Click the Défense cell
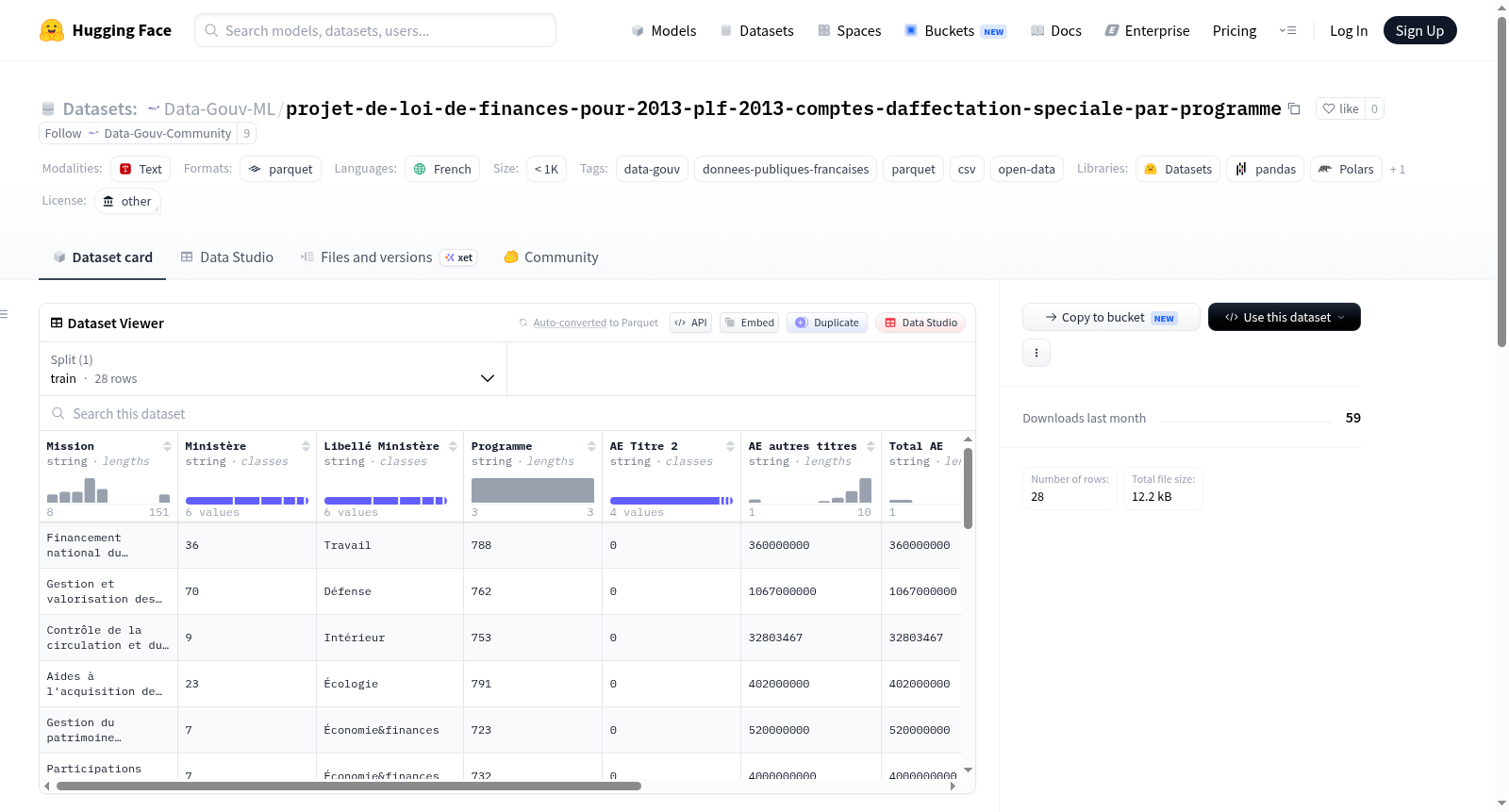1509x812 pixels. tap(390, 591)
